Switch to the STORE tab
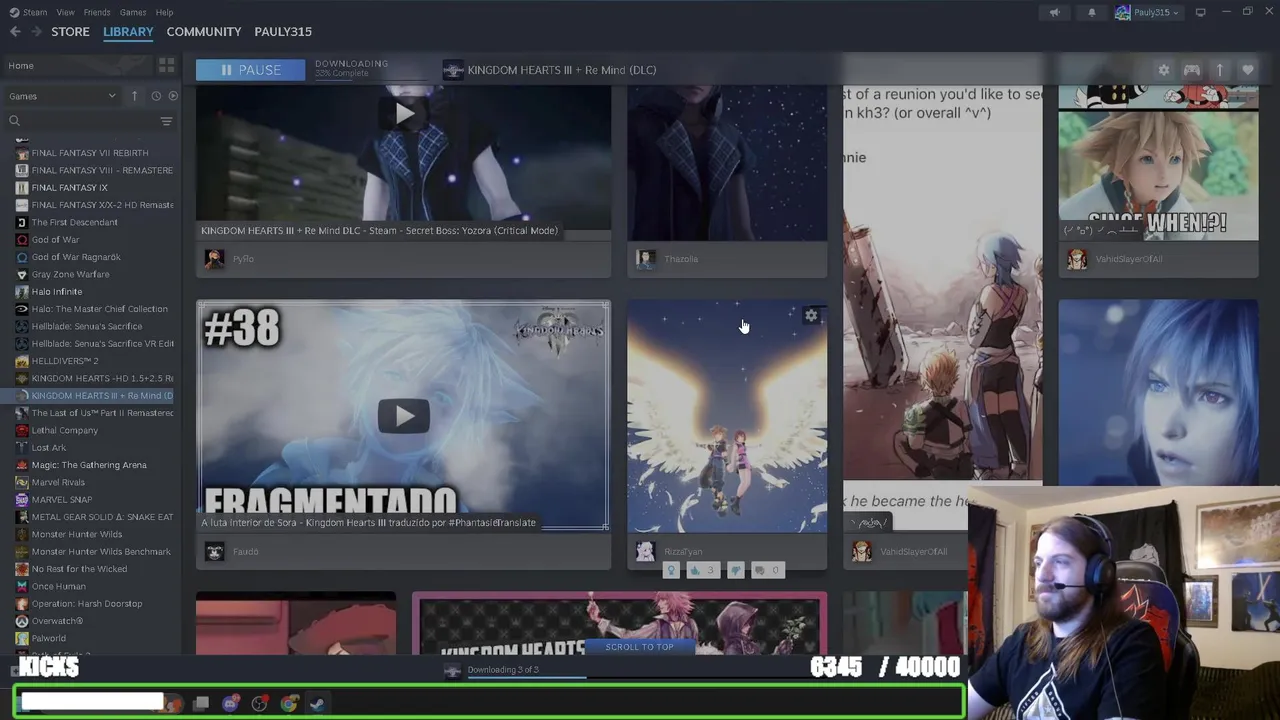Image resolution: width=1280 pixels, height=720 pixels. pos(70,32)
